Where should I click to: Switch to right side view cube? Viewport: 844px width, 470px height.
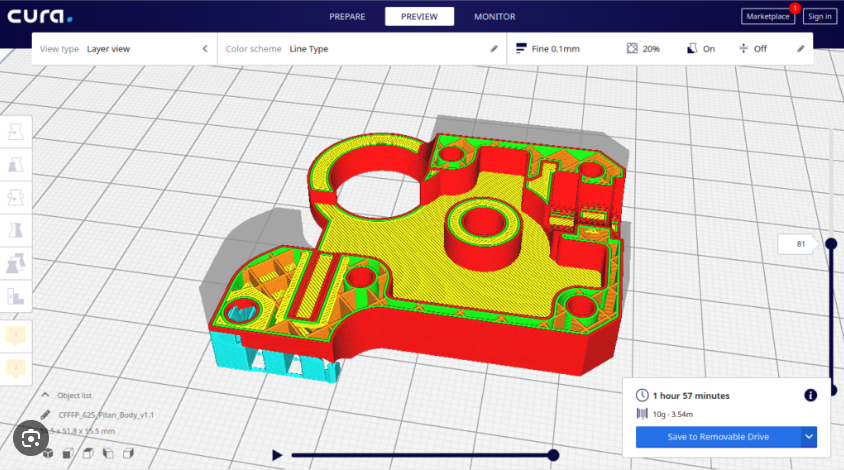[128, 453]
